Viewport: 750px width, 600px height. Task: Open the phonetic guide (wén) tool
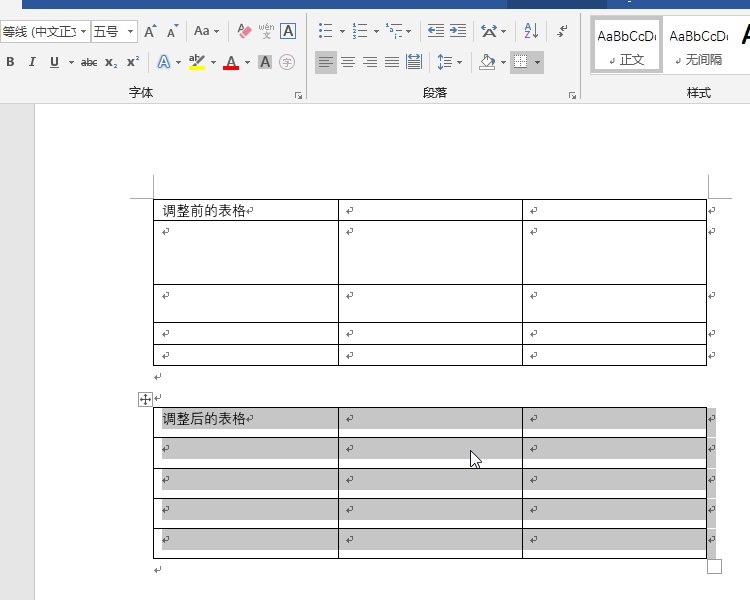click(x=266, y=32)
